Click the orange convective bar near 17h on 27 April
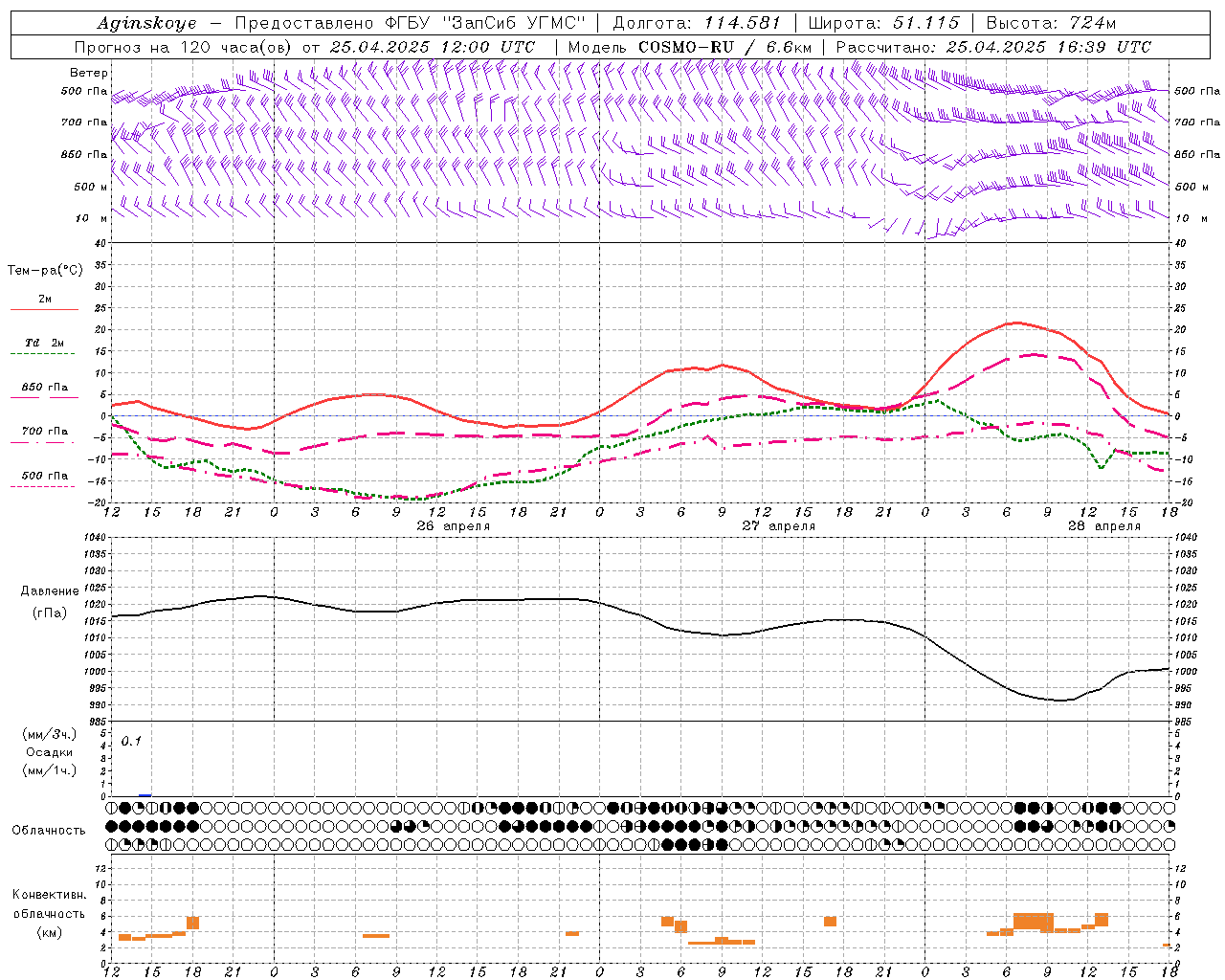 (x=830, y=922)
